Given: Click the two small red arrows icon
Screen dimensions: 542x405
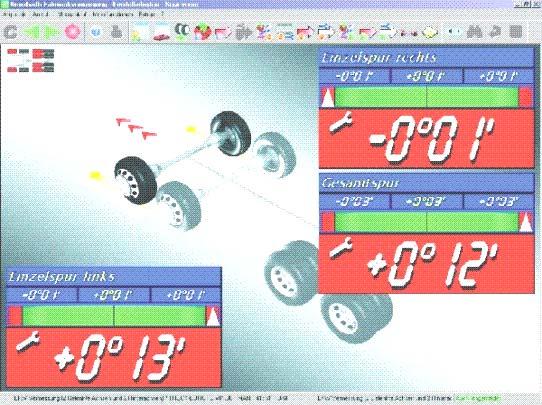Looking at the screenshot, I should [409, 34].
